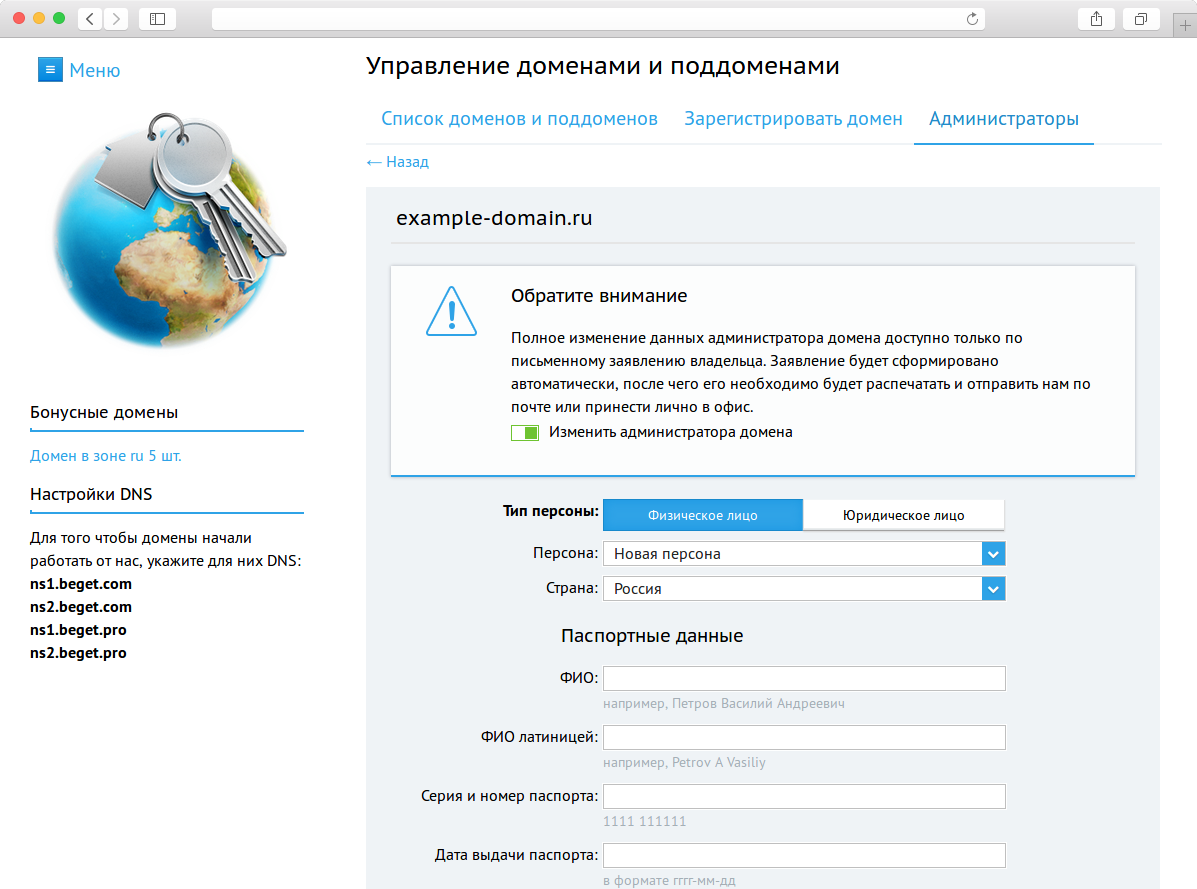Toggle 'Изменить администратора домена' switch
This screenshot has height=889, width=1197.
pyautogui.click(x=524, y=433)
